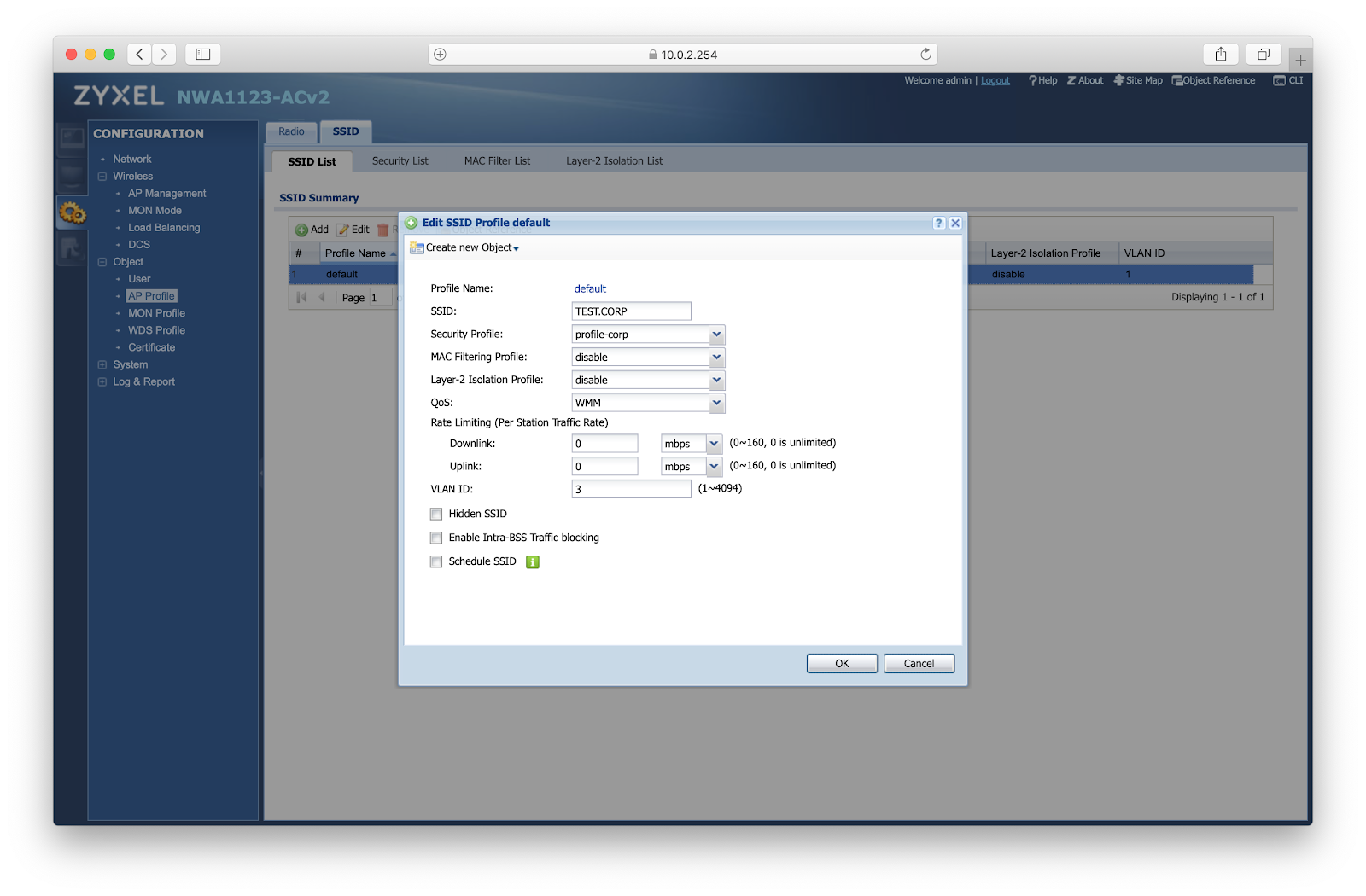
Task: Open Object Reference in the header
Action: tap(1213, 80)
